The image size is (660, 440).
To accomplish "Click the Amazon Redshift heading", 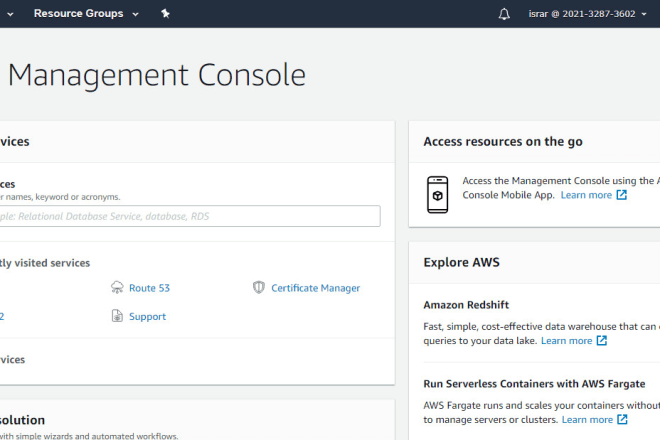I will coord(466,305).
